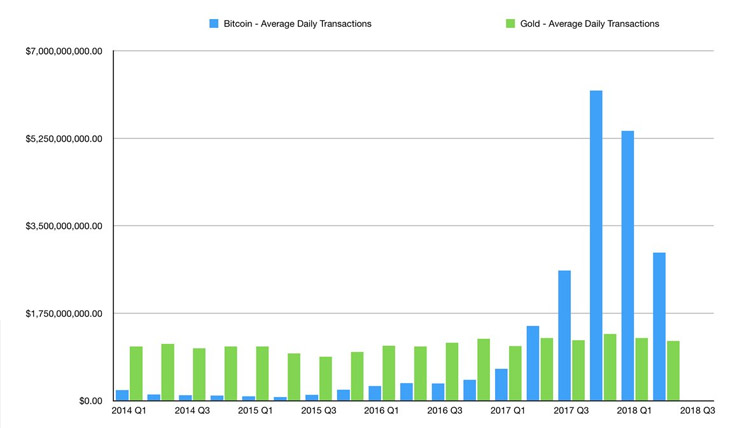Click the blue Bitcoin bar above 2017 Q3
Screen dimensions: 750x428
(x=564, y=335)
